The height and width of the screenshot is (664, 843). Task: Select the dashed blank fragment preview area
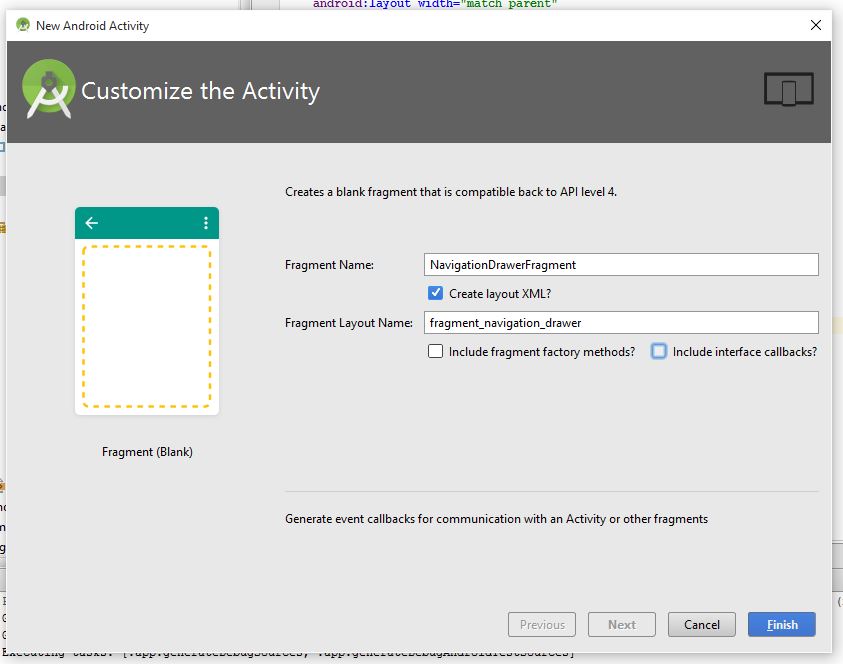(x=147, y=327)
